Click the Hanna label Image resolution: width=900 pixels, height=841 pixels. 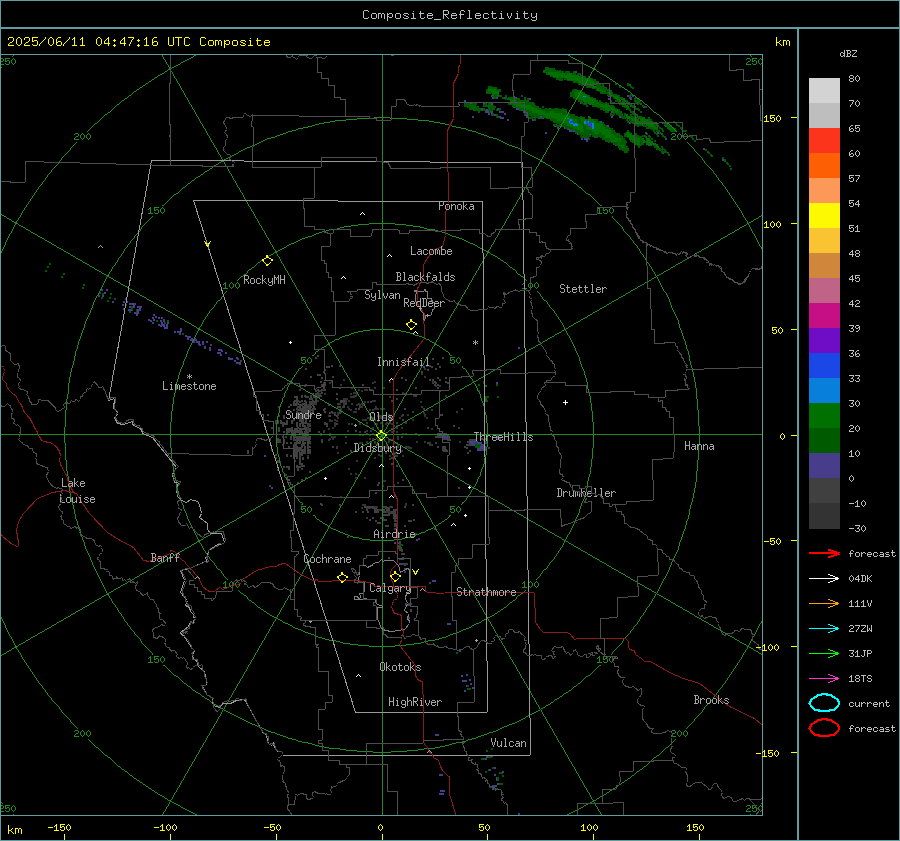click(x=699, y=446)
